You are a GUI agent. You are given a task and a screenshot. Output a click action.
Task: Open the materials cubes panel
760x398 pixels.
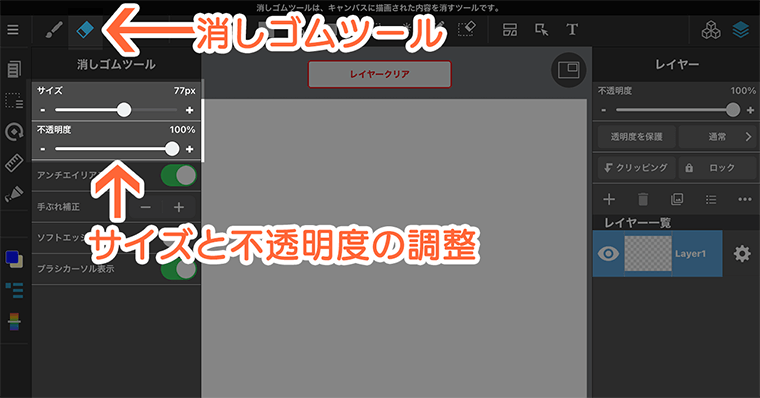click(x=711, y=30)
